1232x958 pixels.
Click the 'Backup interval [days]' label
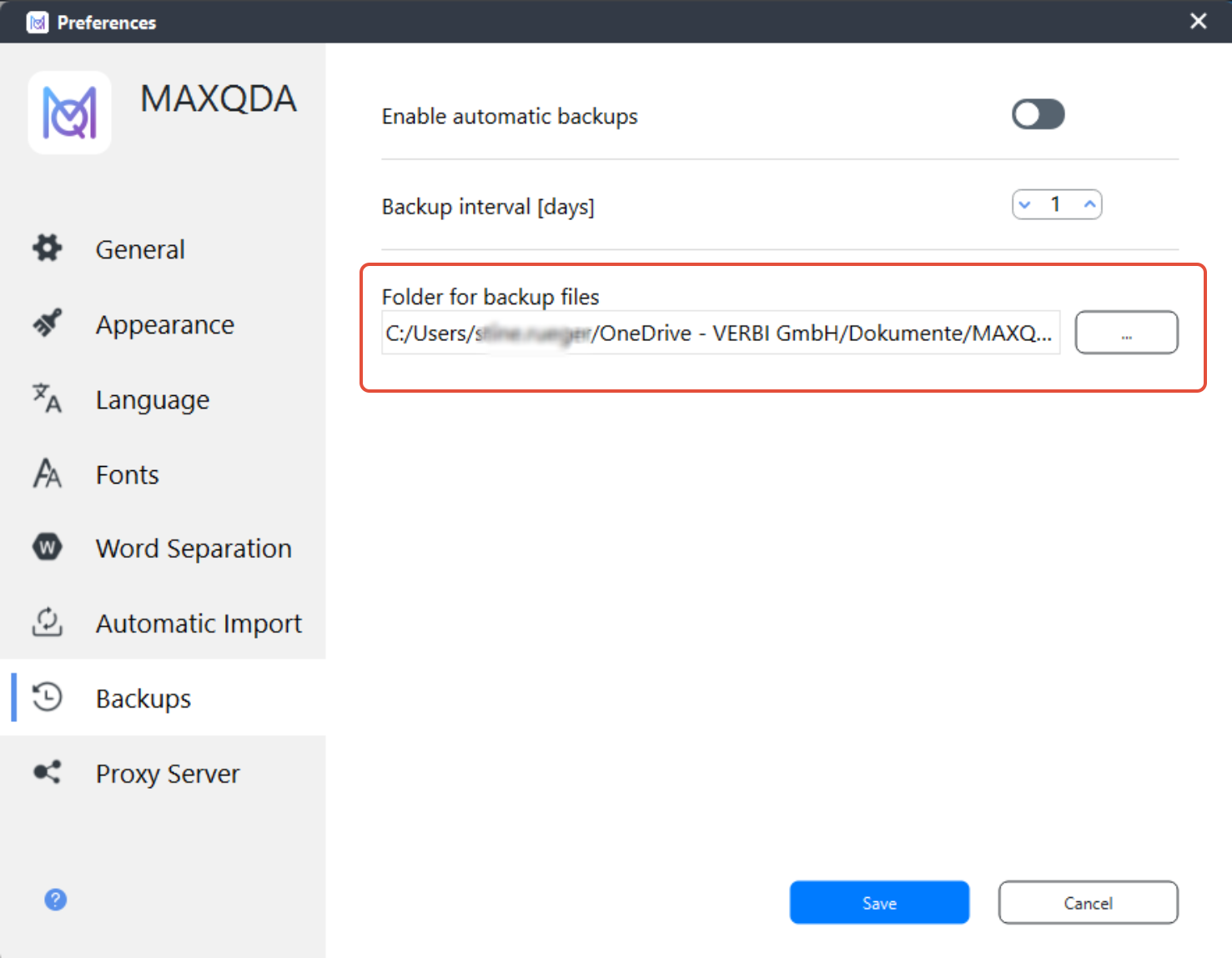pos(488,206)
